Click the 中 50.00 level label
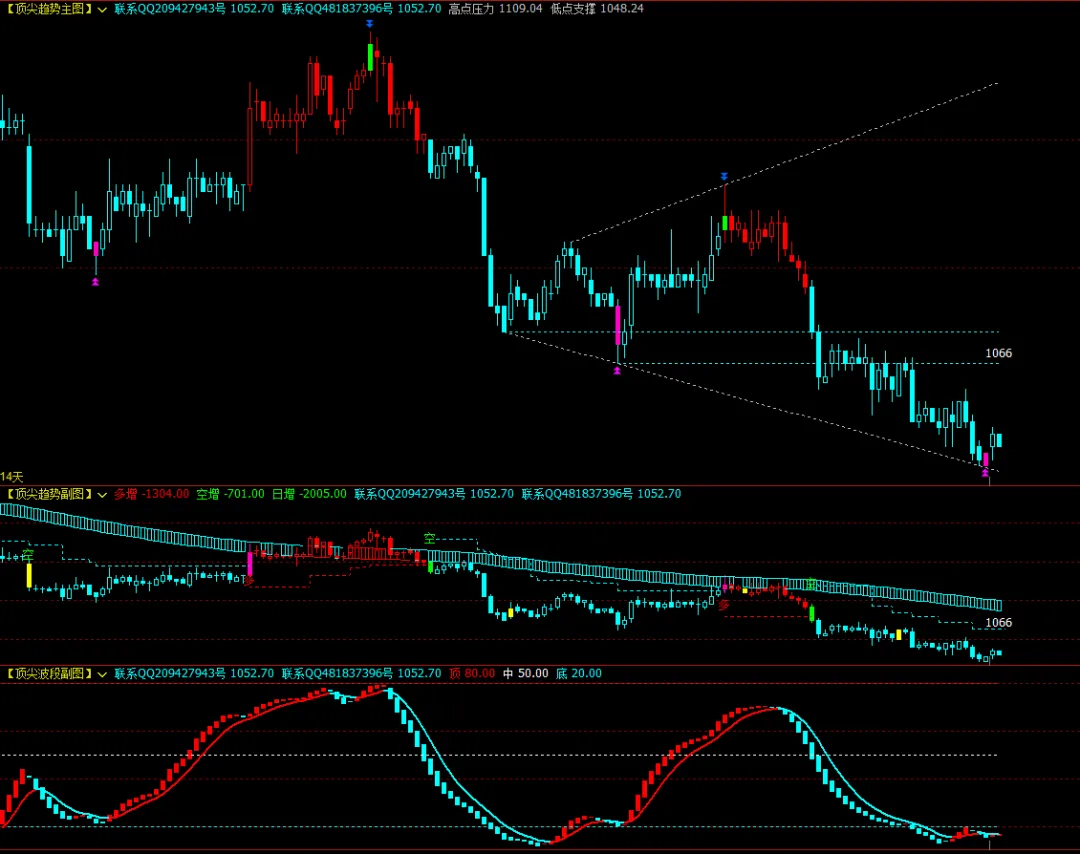Image resolution: width=1080 pixels, height=854 pixels. tap(526, 674)
